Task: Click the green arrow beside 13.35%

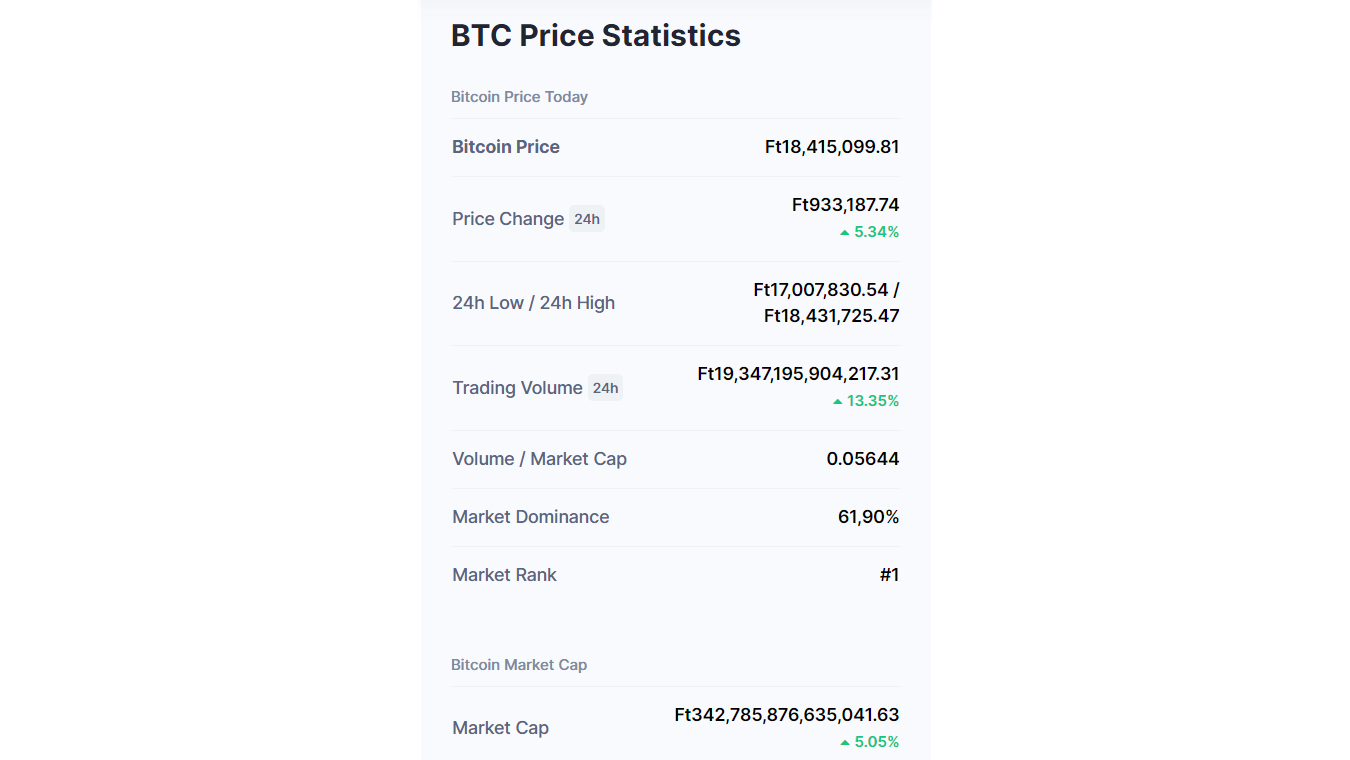Action: (838, 401)
